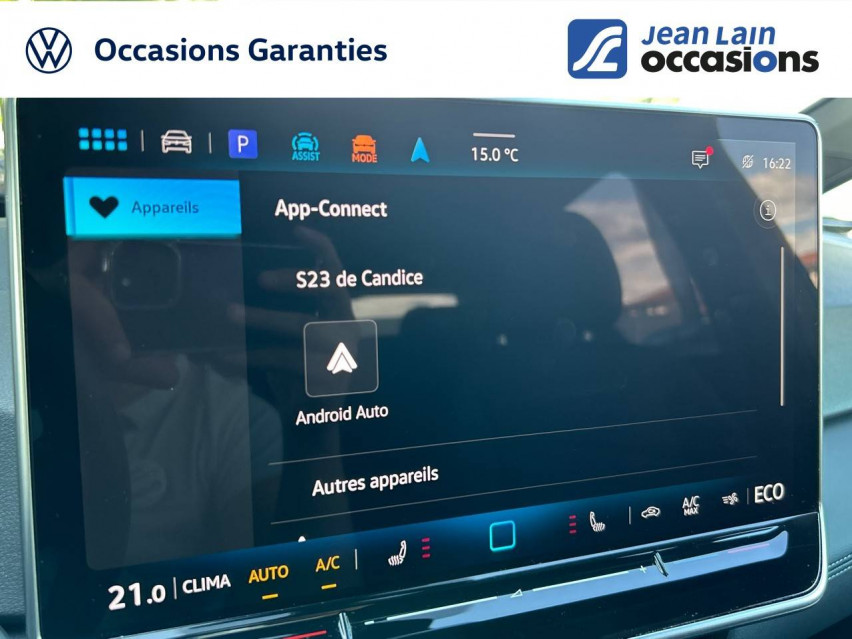The width and height of the screenshot is (852, 639).
Task: Click the Jean Lain occasions logo
Action: point(693,49)
